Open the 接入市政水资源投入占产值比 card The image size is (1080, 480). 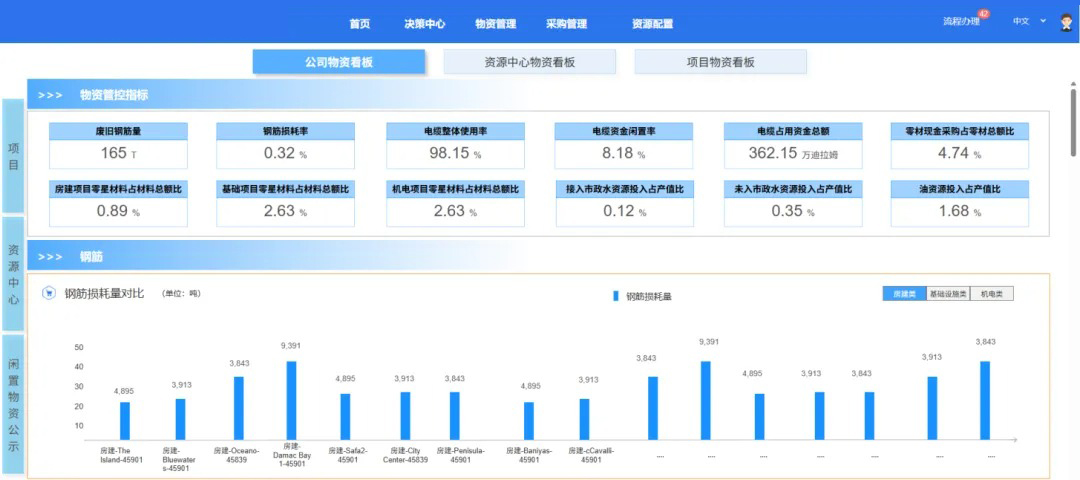624,204
